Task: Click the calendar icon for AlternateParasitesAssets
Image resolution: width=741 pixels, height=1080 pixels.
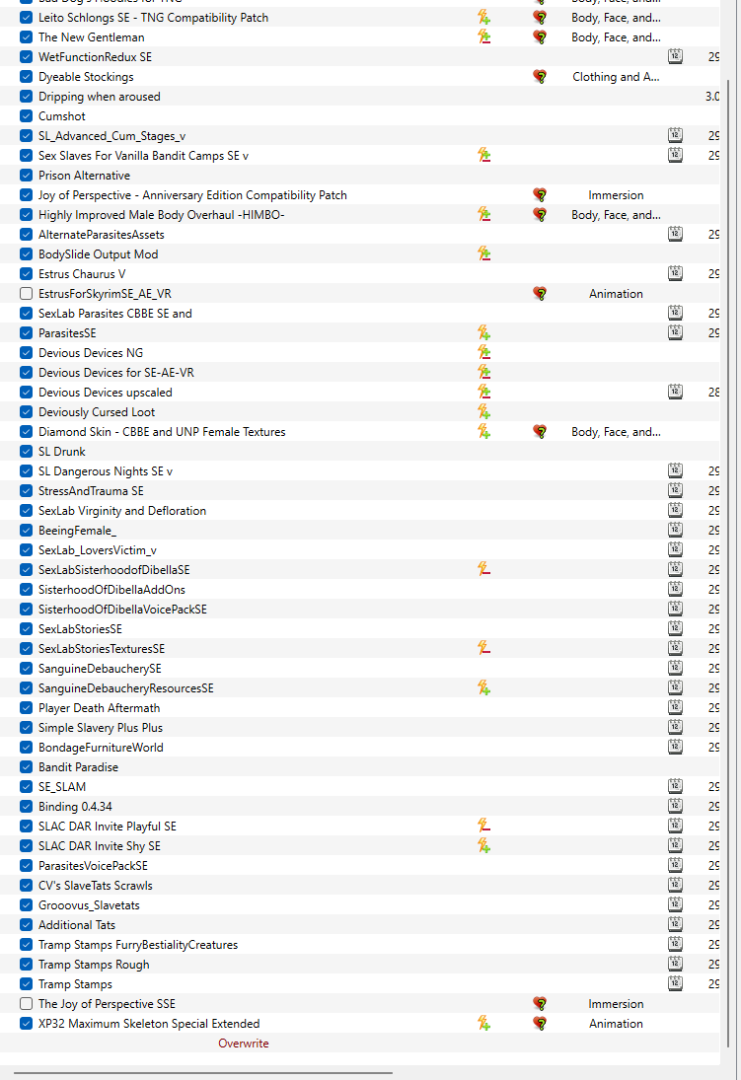Action: tap(676, 234)
